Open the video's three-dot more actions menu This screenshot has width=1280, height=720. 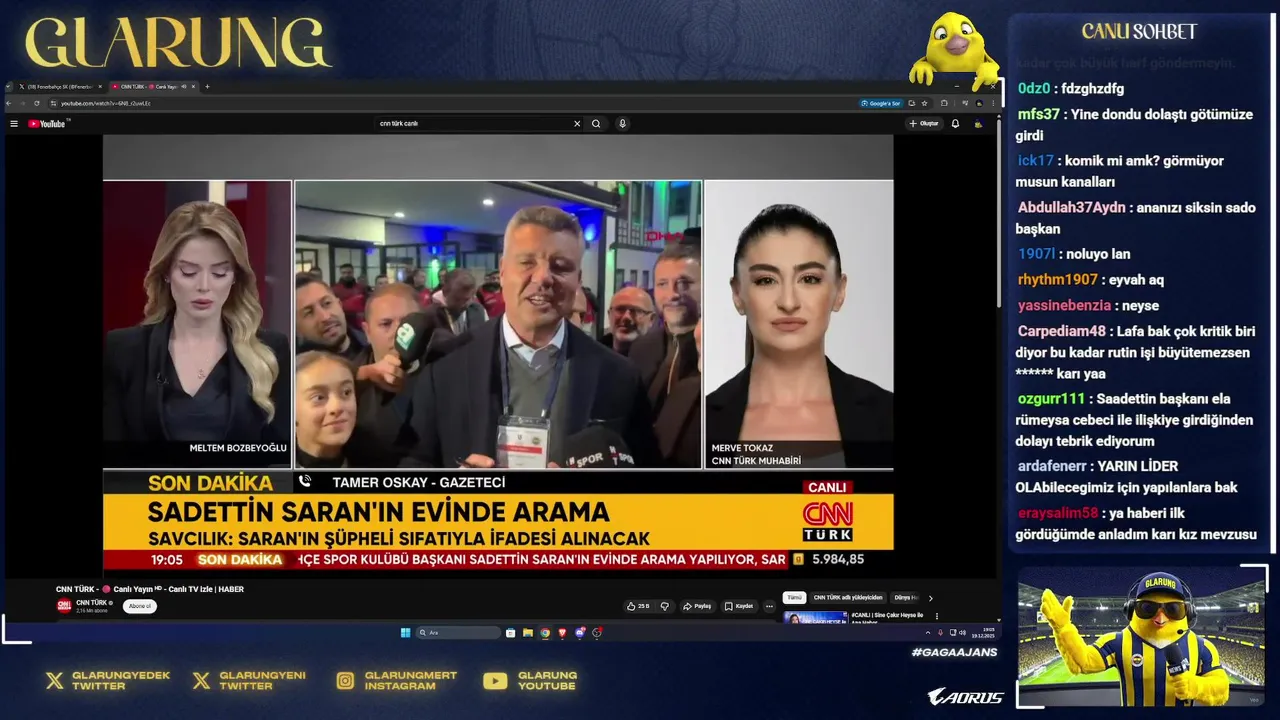point(769,606)
